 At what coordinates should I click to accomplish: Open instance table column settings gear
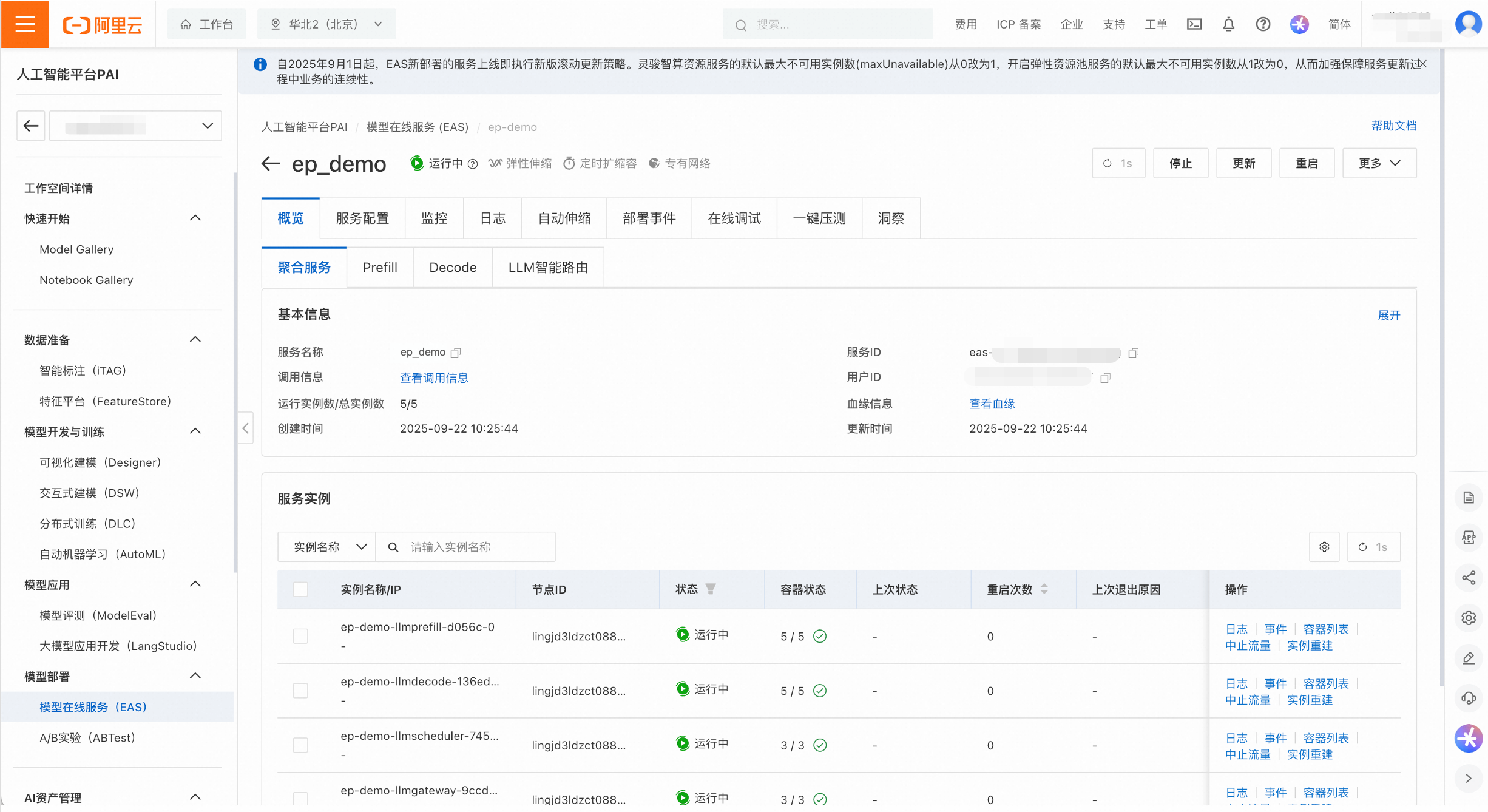(1324, 547)
